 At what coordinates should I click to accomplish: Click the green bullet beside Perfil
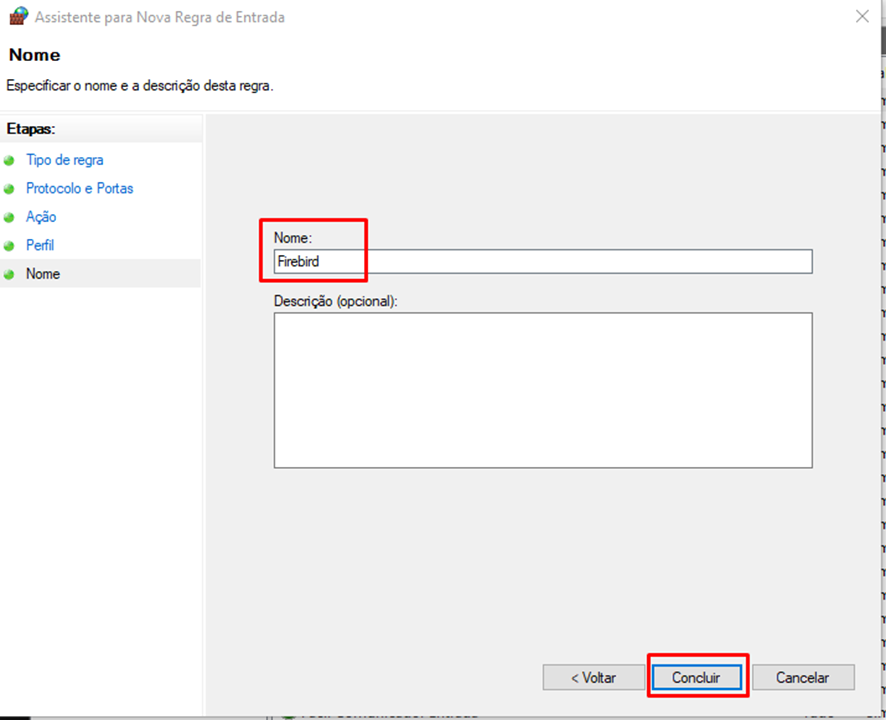tap(9, 246)
